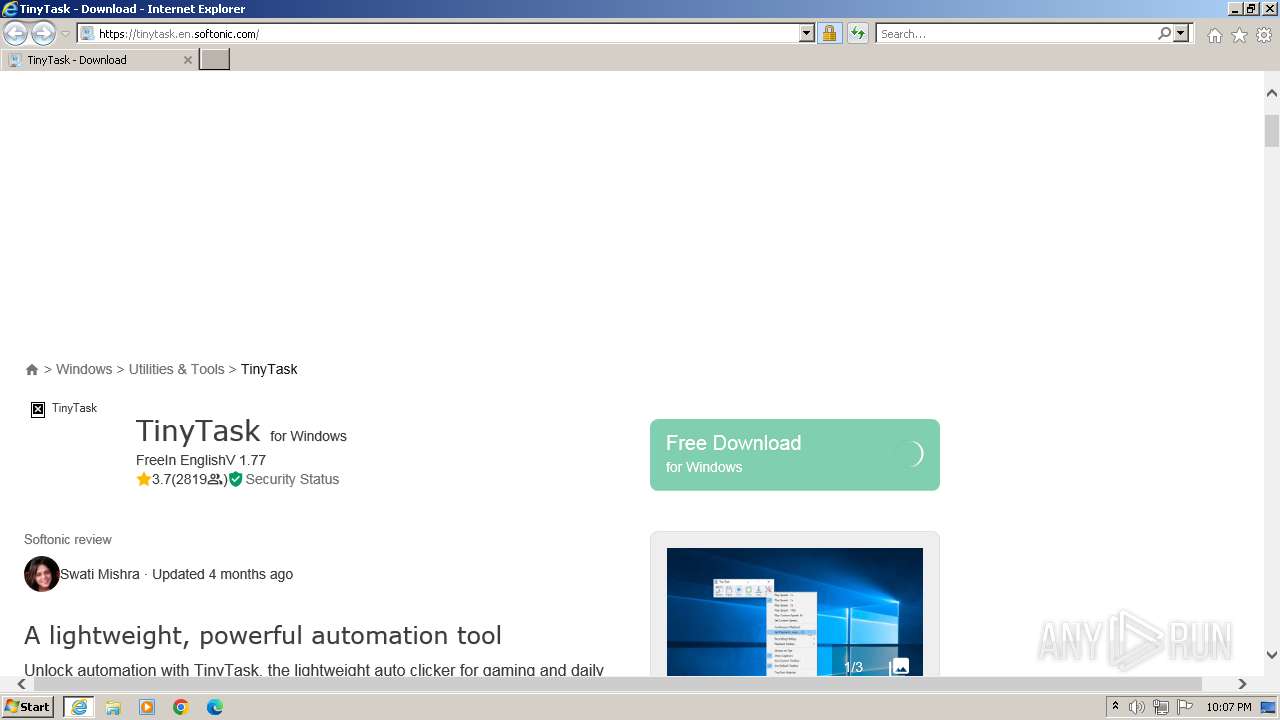Launch Chrome from the taskbar
This screenshot has width=1280, height=720.
181,707
